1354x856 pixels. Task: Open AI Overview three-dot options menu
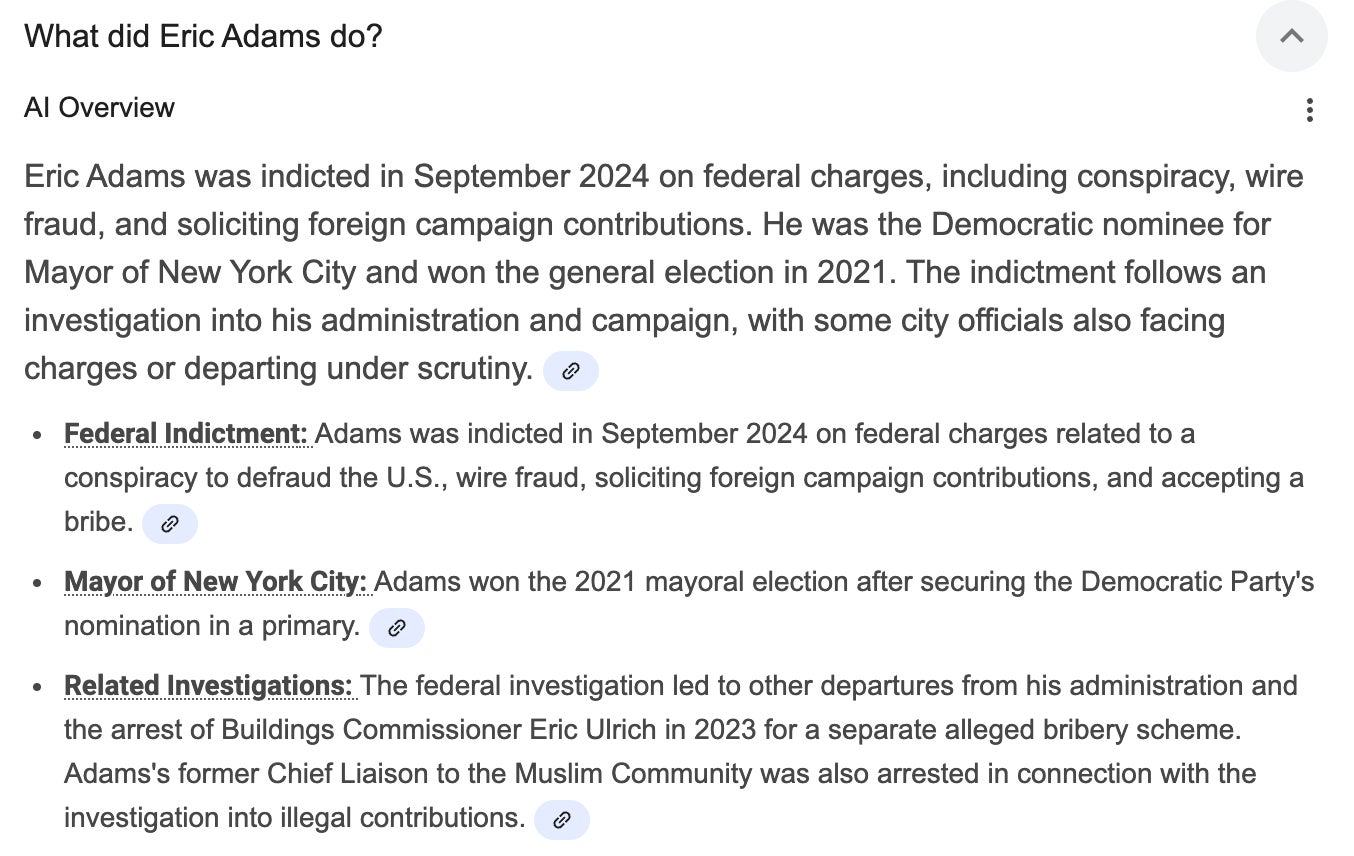click(x=1309, y=110)
